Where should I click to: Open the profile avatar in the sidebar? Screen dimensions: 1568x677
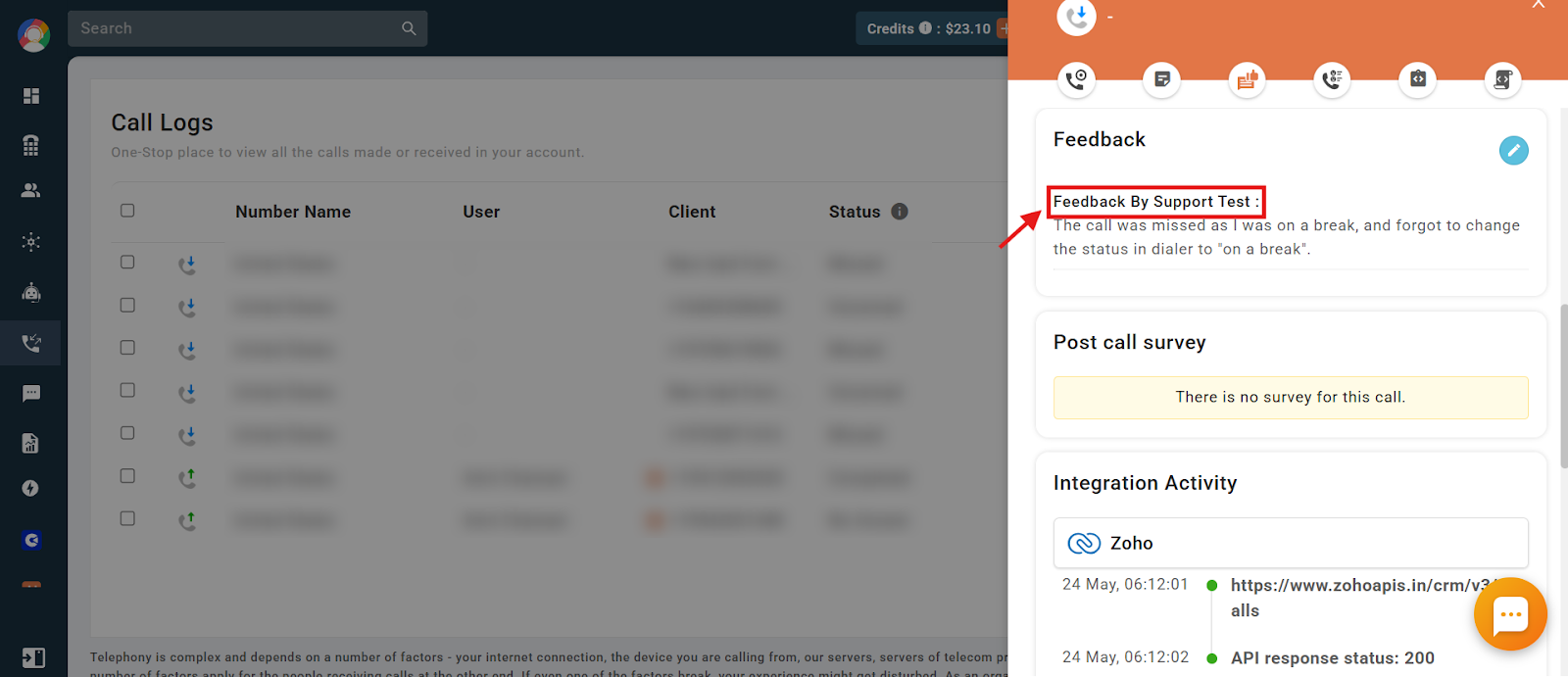coord(33,35)
